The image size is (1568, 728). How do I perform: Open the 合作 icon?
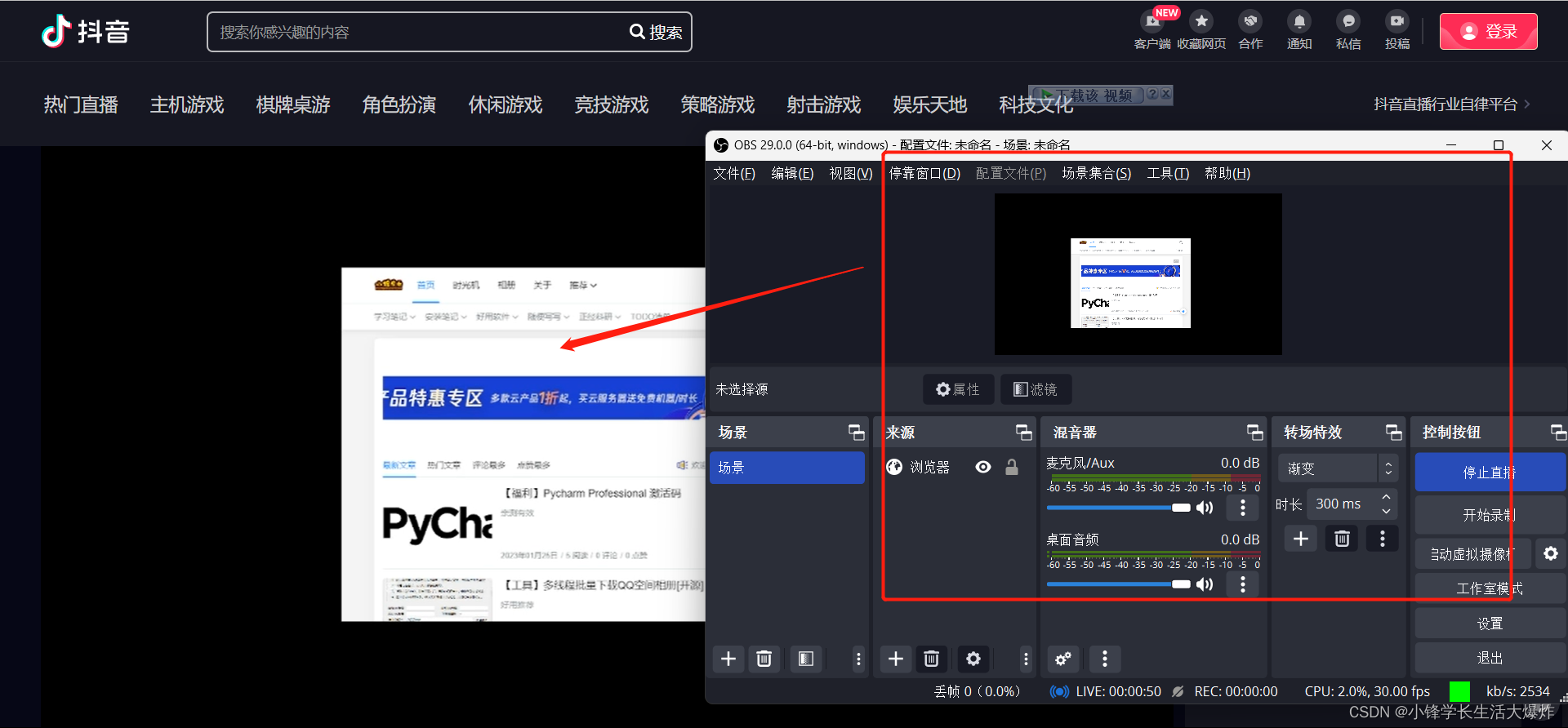point(1250,21)
